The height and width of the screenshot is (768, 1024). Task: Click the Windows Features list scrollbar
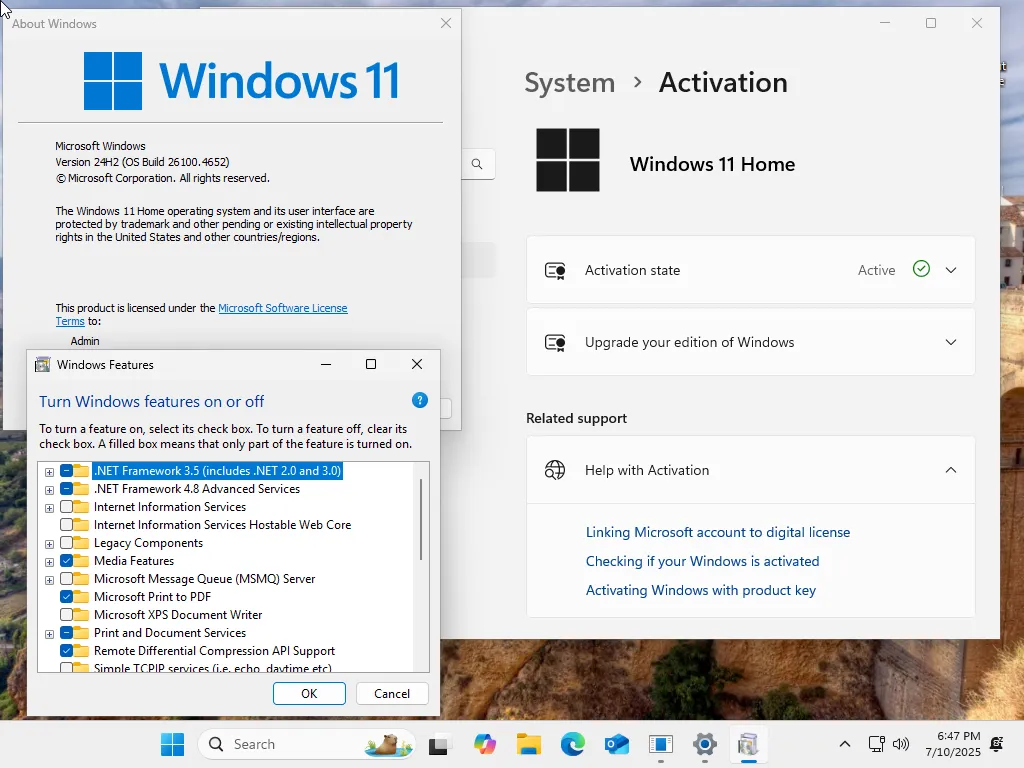coord(421,520)
